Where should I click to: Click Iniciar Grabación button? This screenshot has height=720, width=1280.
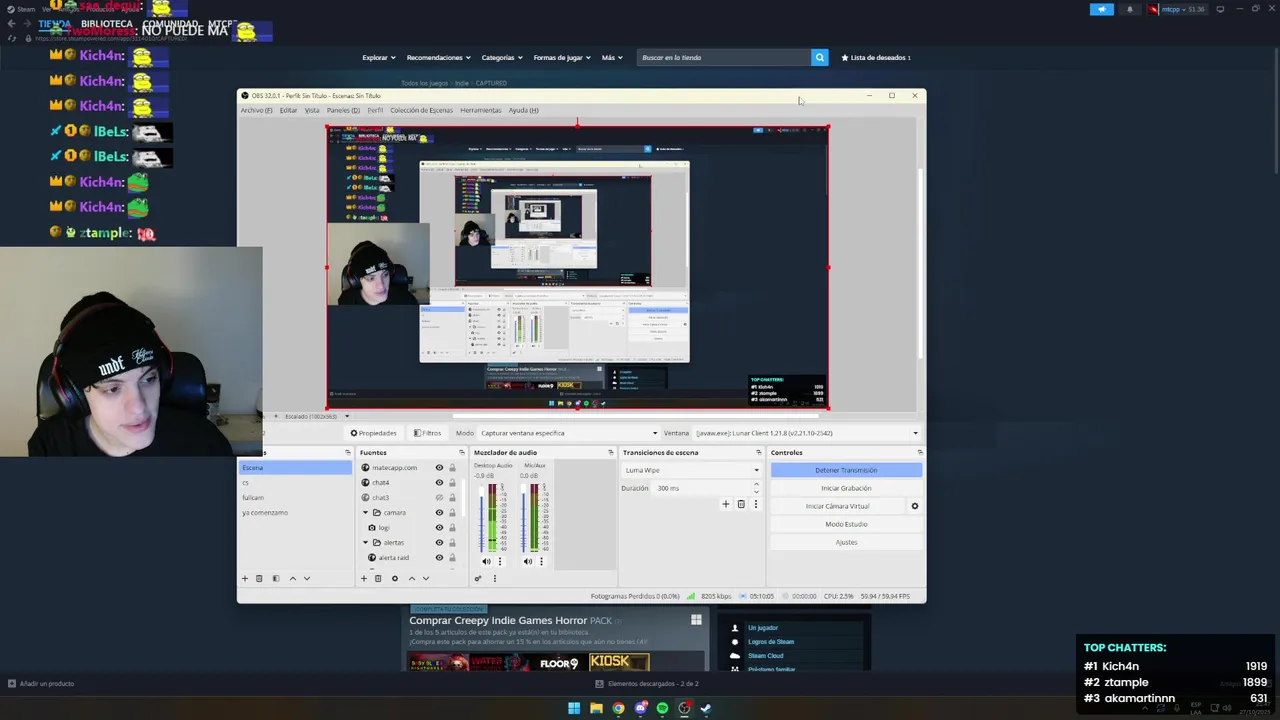click(846, 488)
